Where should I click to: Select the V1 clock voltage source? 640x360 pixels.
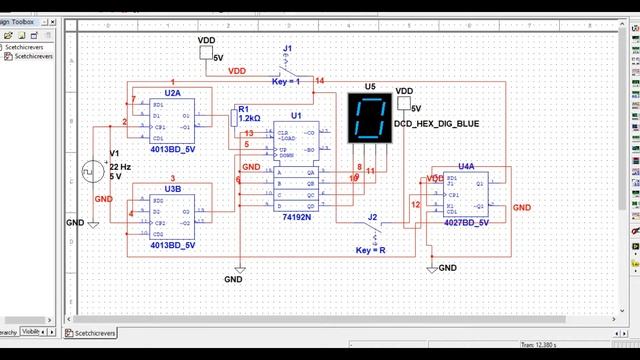[93, 171]
